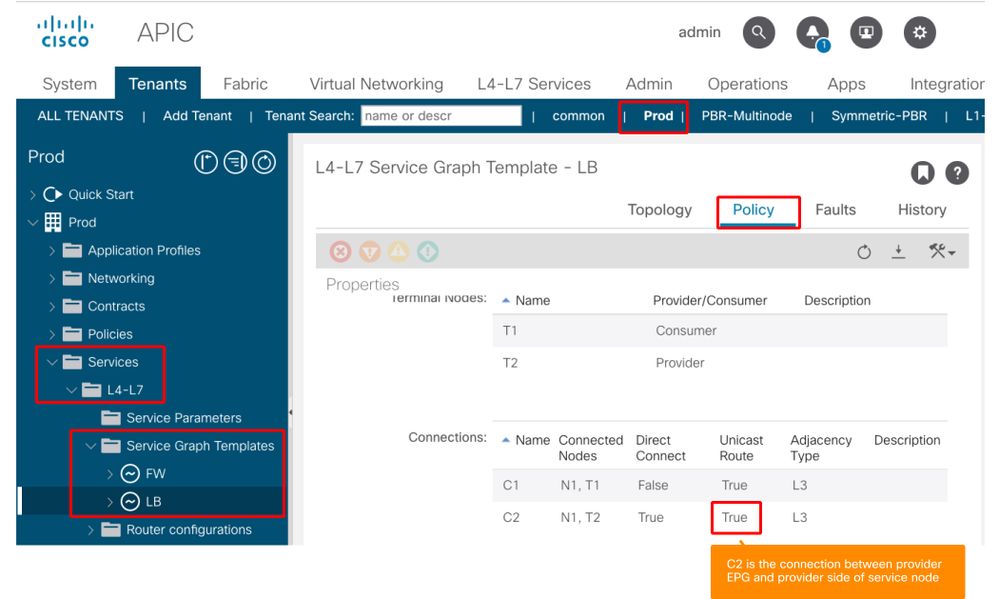
Task: Click the LB service graph icon
Action: [x=130, y=502]
